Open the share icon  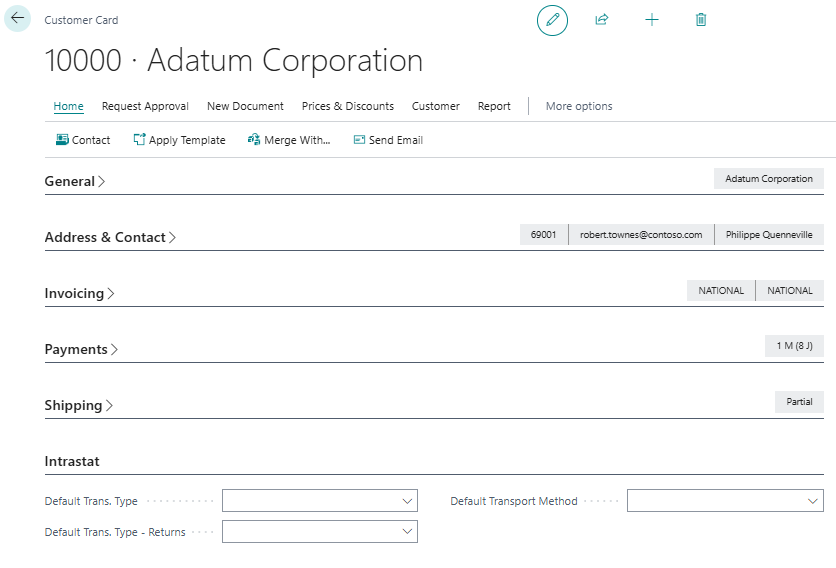point(601,20)
